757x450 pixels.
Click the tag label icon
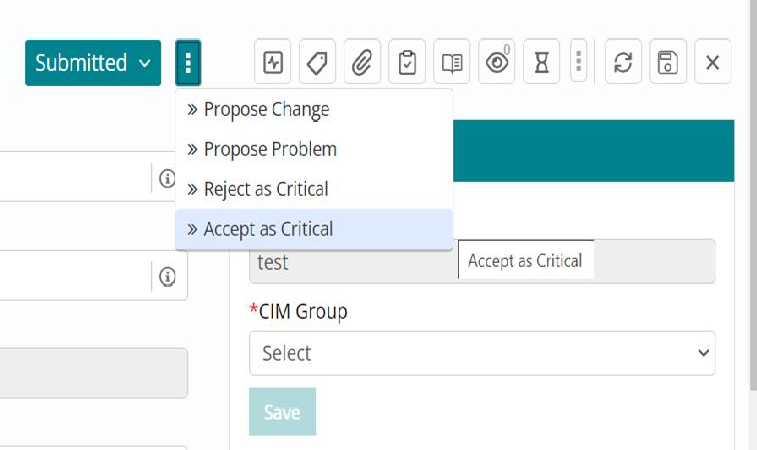(x=317, y=63)
